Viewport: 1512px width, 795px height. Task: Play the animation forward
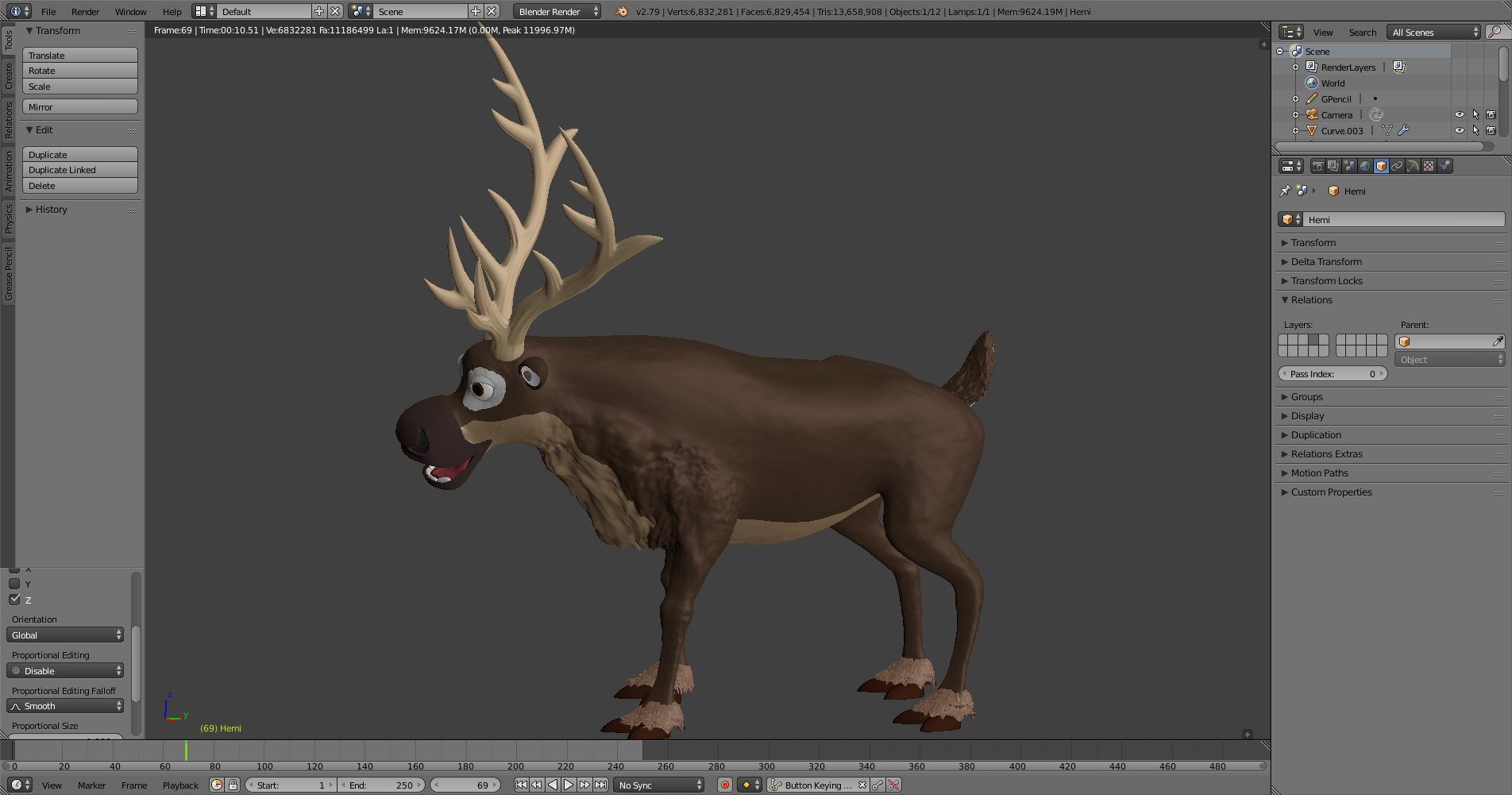(569, 785)
